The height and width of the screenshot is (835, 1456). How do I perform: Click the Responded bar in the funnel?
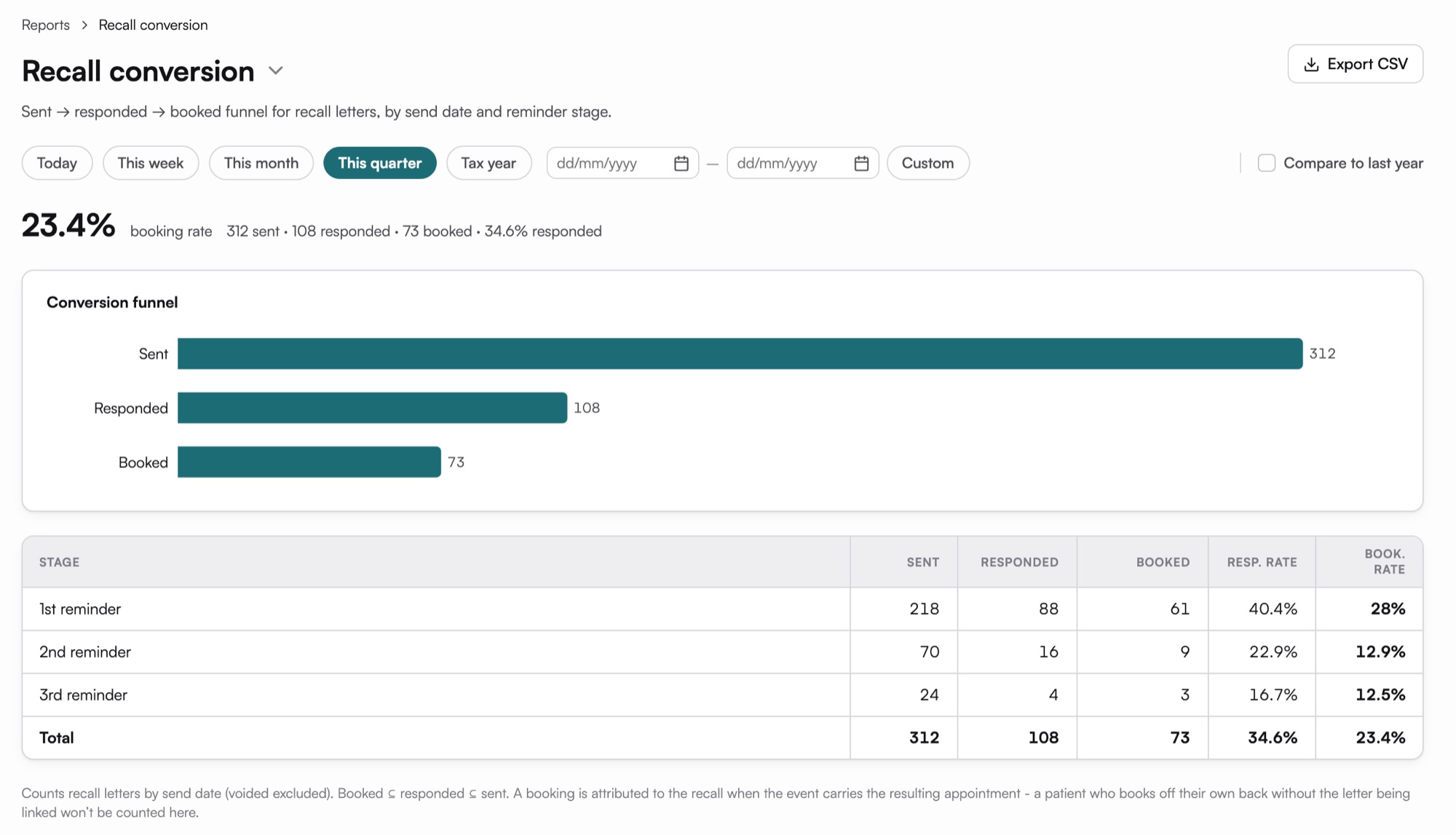(372, 408)
